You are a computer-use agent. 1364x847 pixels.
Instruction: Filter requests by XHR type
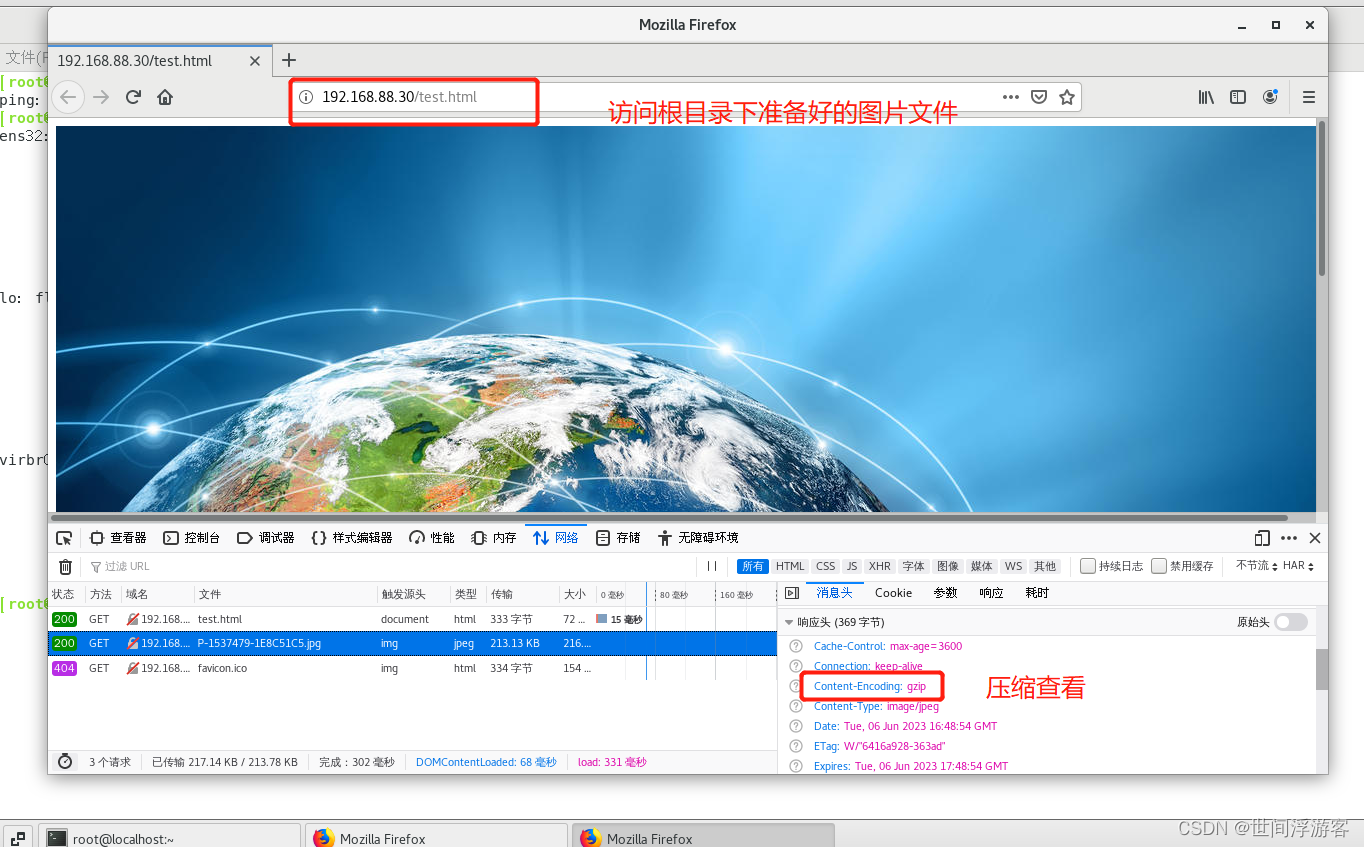(879, 566)
